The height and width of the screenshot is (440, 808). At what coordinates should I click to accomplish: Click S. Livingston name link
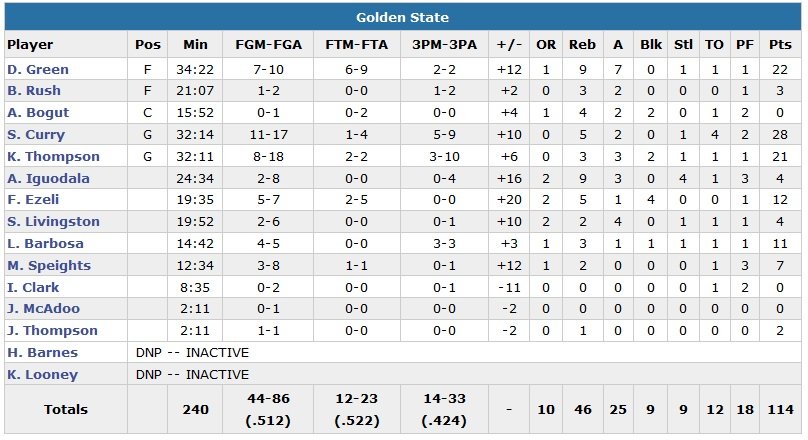53,222
